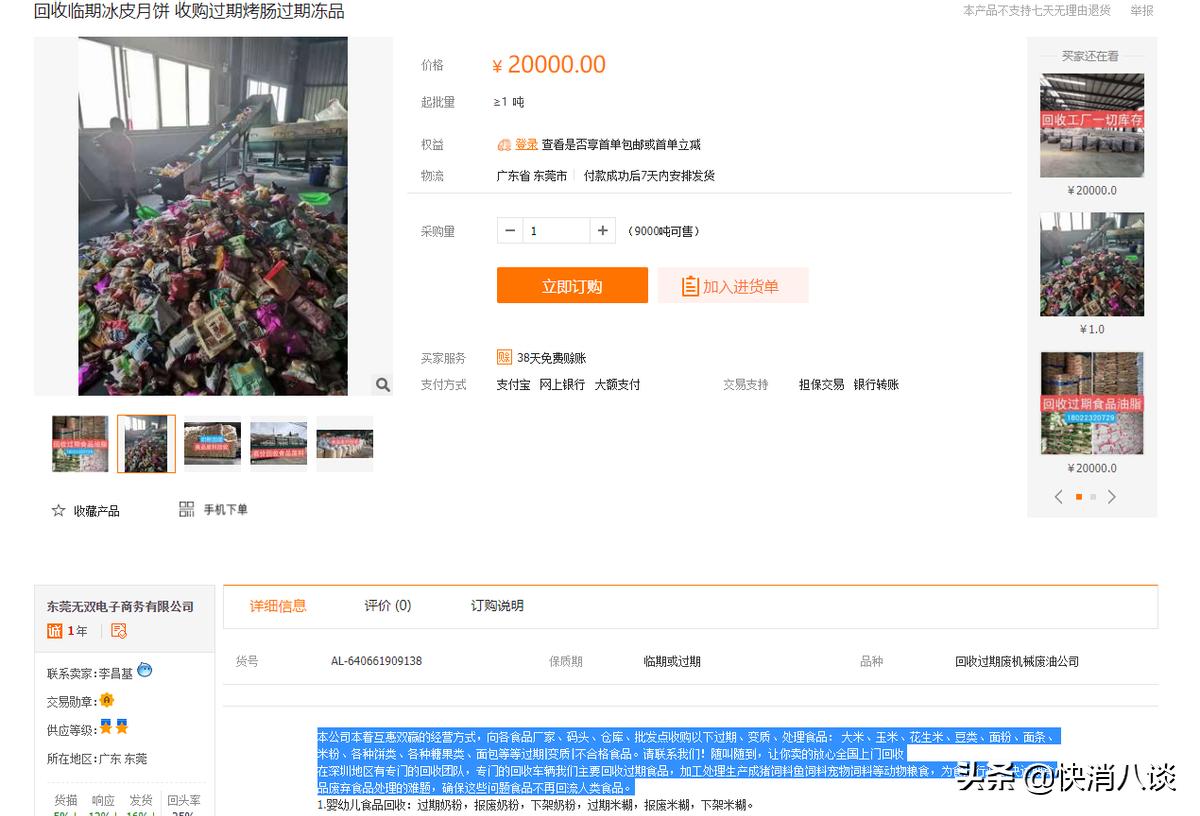Click 大额支付 payment method text
This screenshot has height=816, width=1200.
pyautogui.click(x=617, y=385)
